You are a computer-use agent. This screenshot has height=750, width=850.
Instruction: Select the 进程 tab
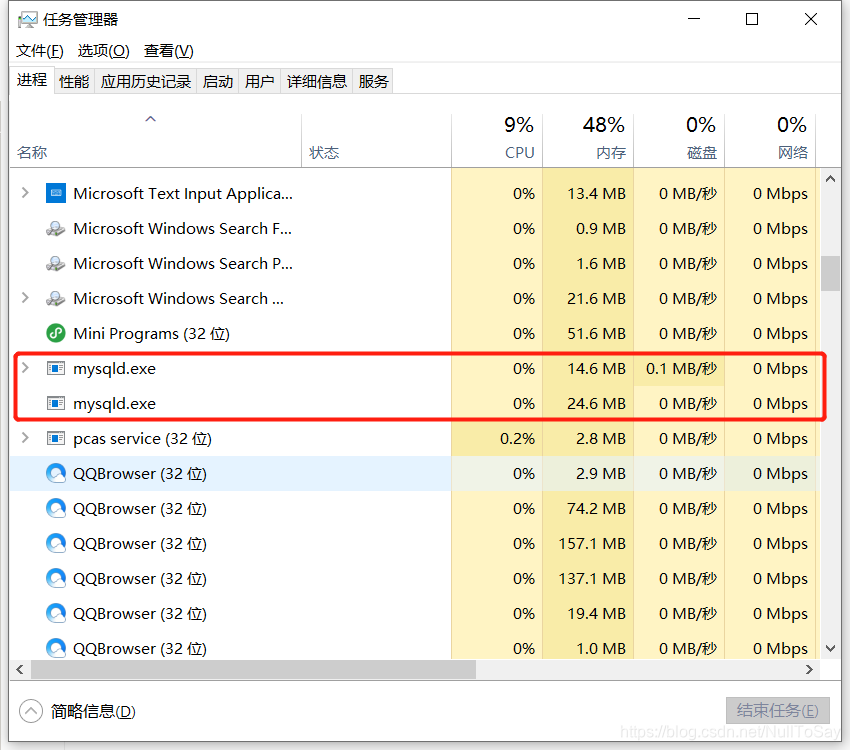[x=32, y=80]
